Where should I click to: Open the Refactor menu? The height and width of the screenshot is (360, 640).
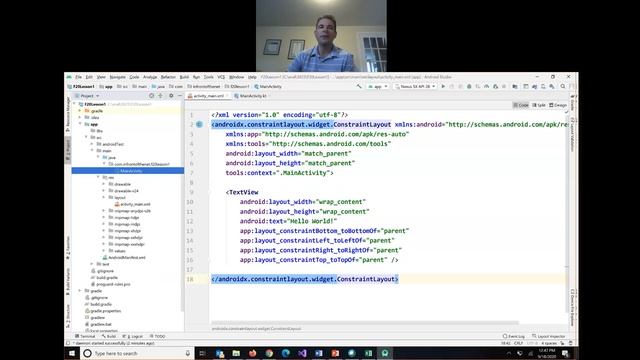(x=168, y=77)
